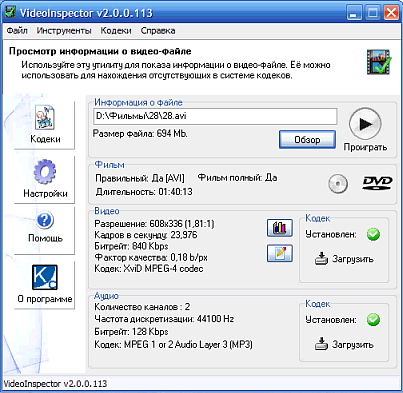Click the Кодек: XviD MPEG-4 codec line
403x393 pixels.
tap(149, 269)
